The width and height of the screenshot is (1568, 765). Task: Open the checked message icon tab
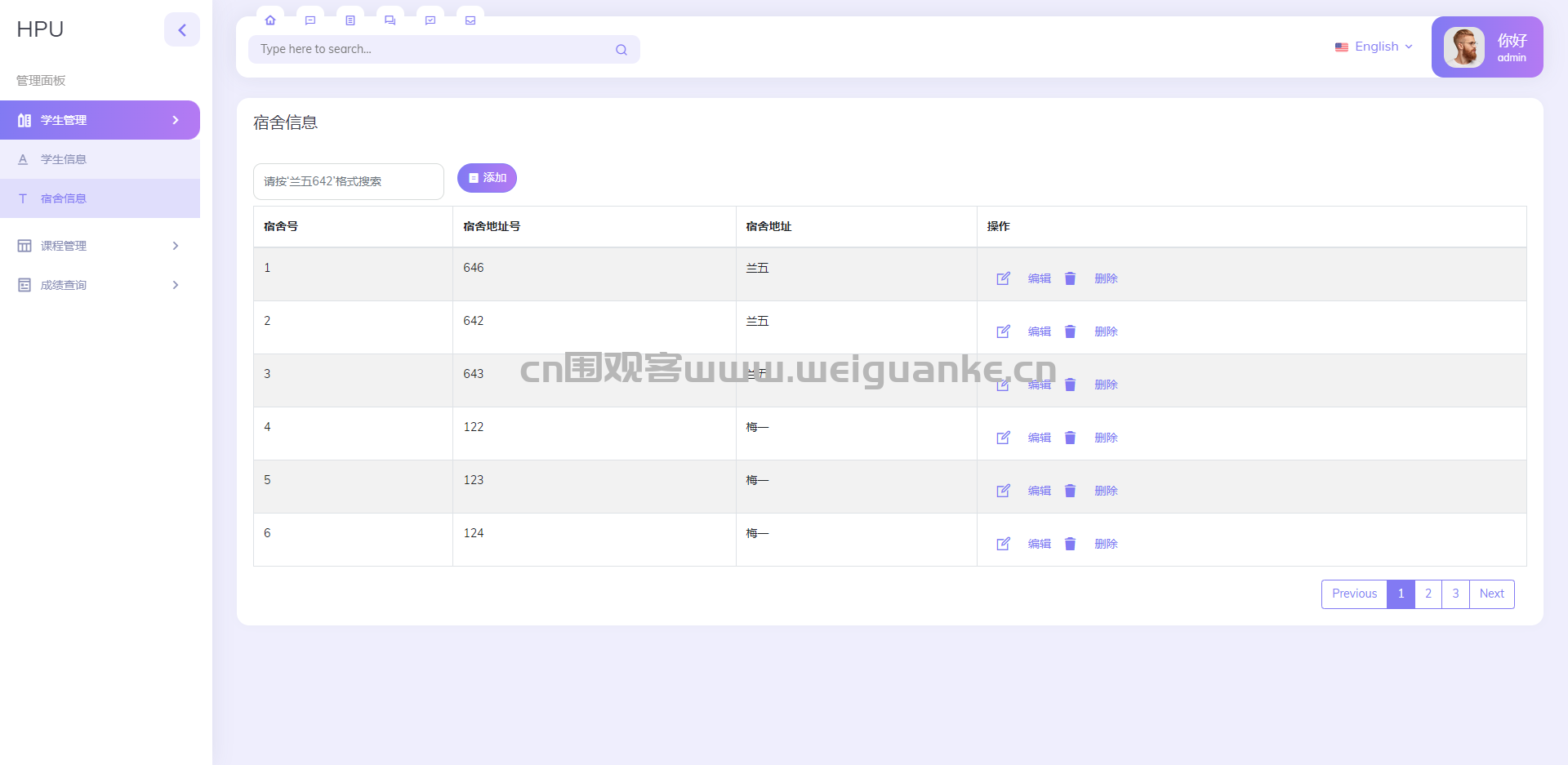point(430,20)
